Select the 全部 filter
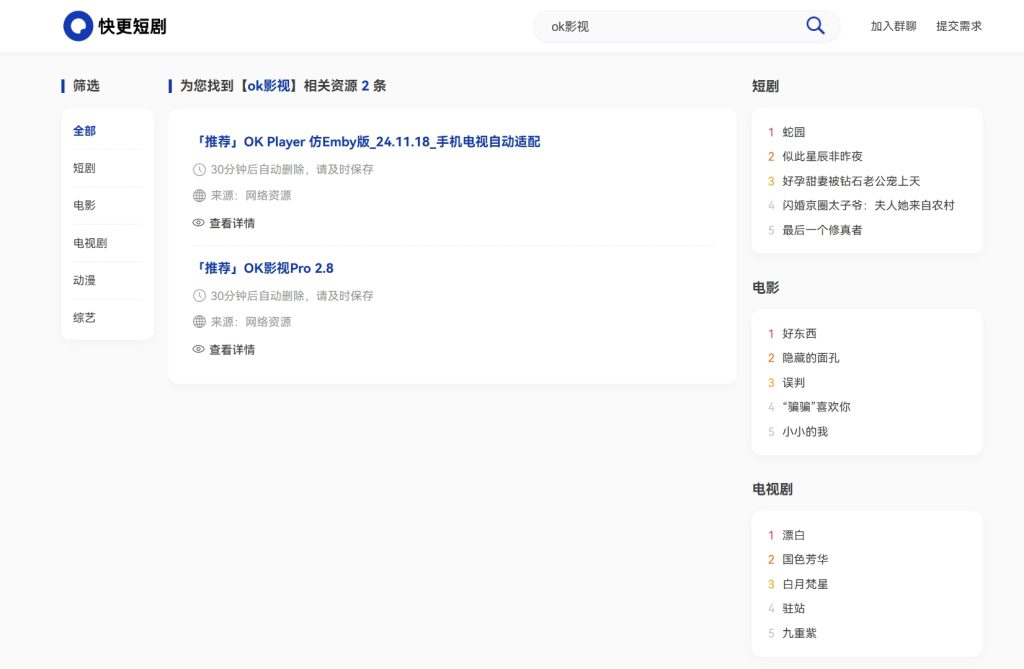Viewport: 1024px width, 669px height. [x=85, y=131]
